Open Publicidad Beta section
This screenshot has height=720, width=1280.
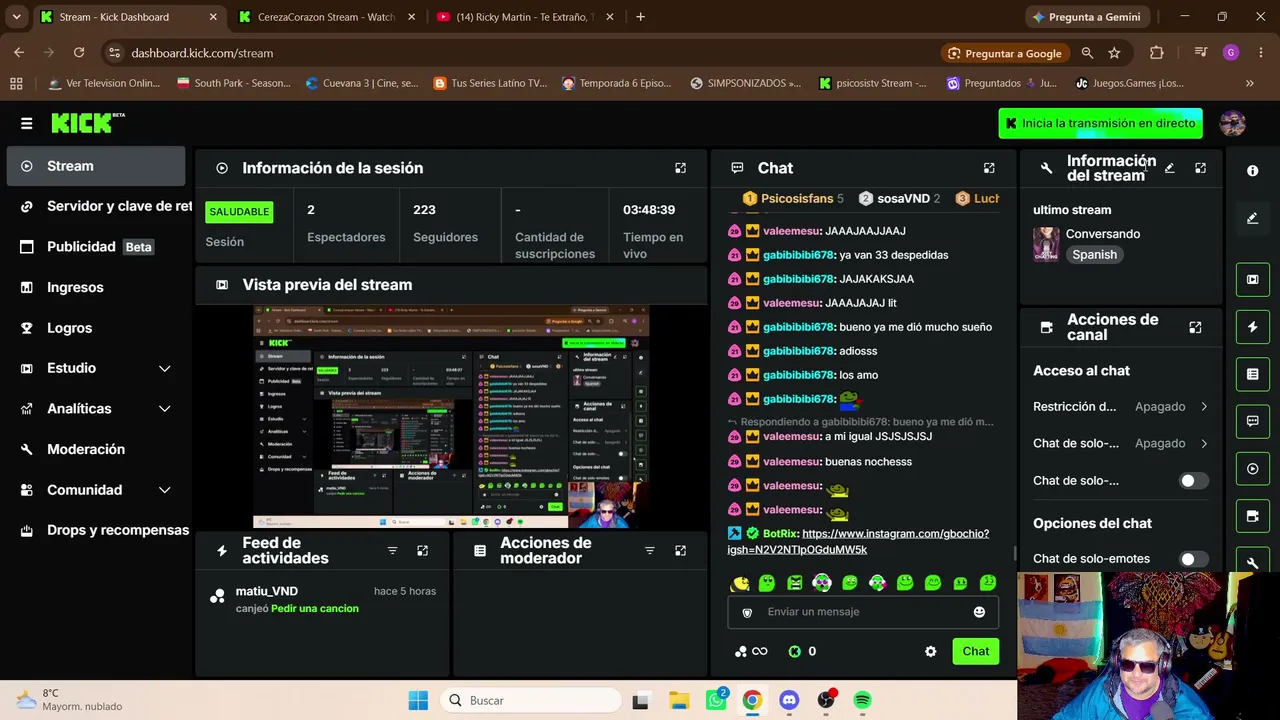pyautogui.click(x=96, y=247)
